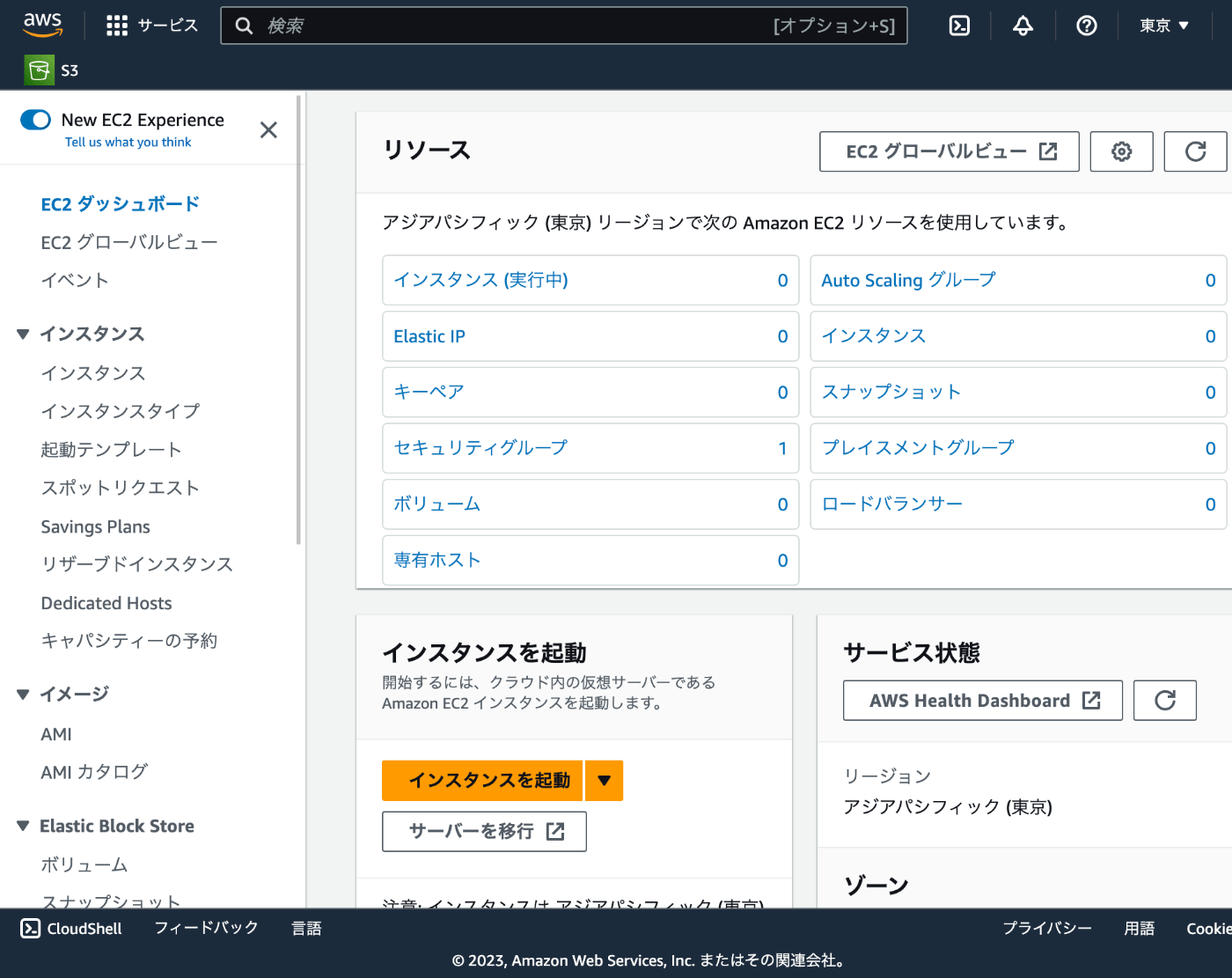The height and width of the screenshot is (978, 1232).
Task: Open キャパシティーの予約 in sidebar
Action: point(129,641)
